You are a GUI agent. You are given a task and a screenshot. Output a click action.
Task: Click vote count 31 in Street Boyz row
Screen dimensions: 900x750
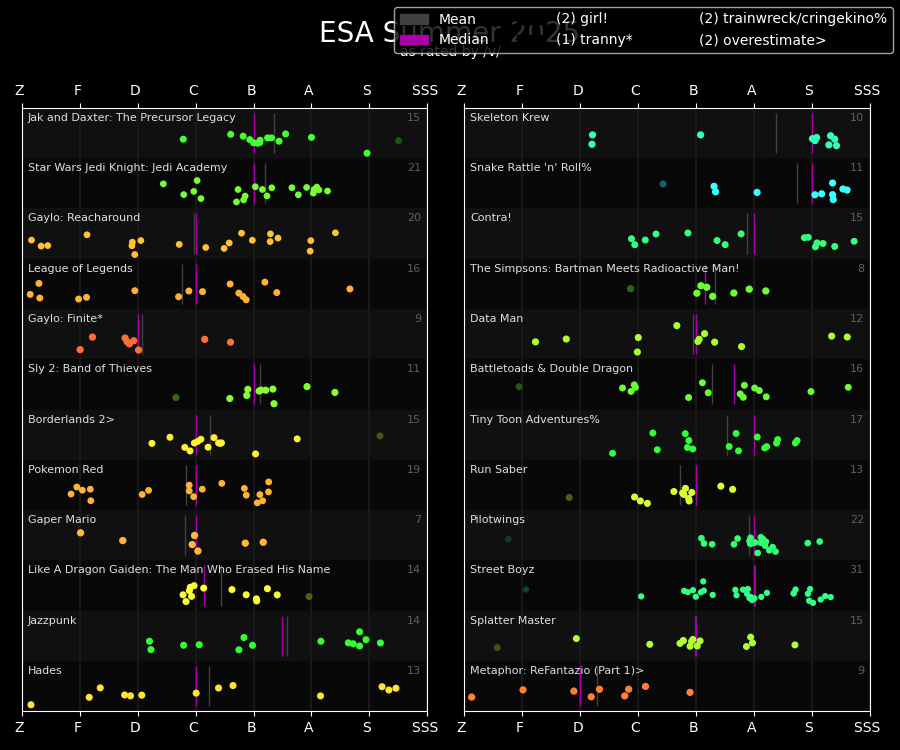tap(856, 569)
